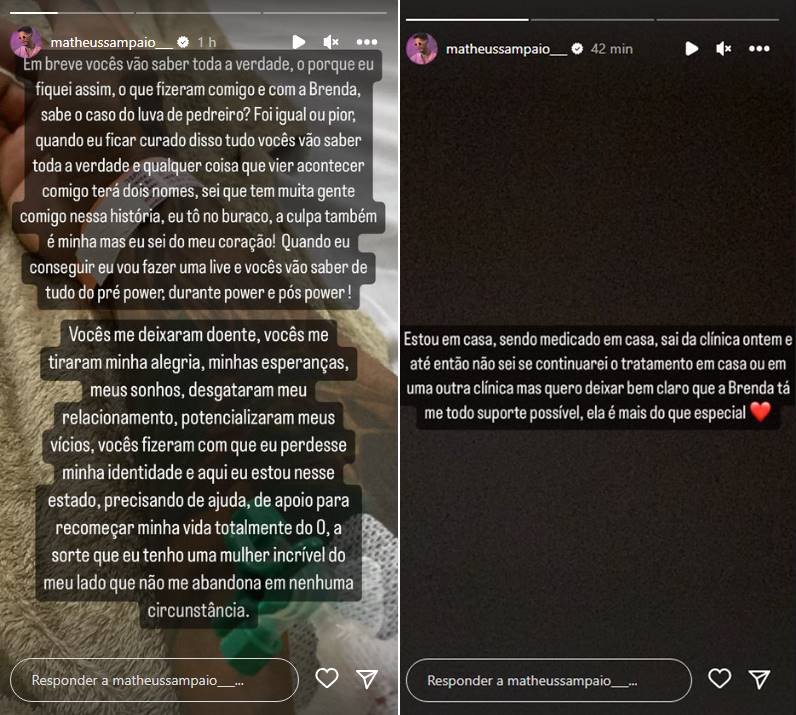Play the right story (42 min)
This screenshot has height=715, width=796.
[691, 49]
